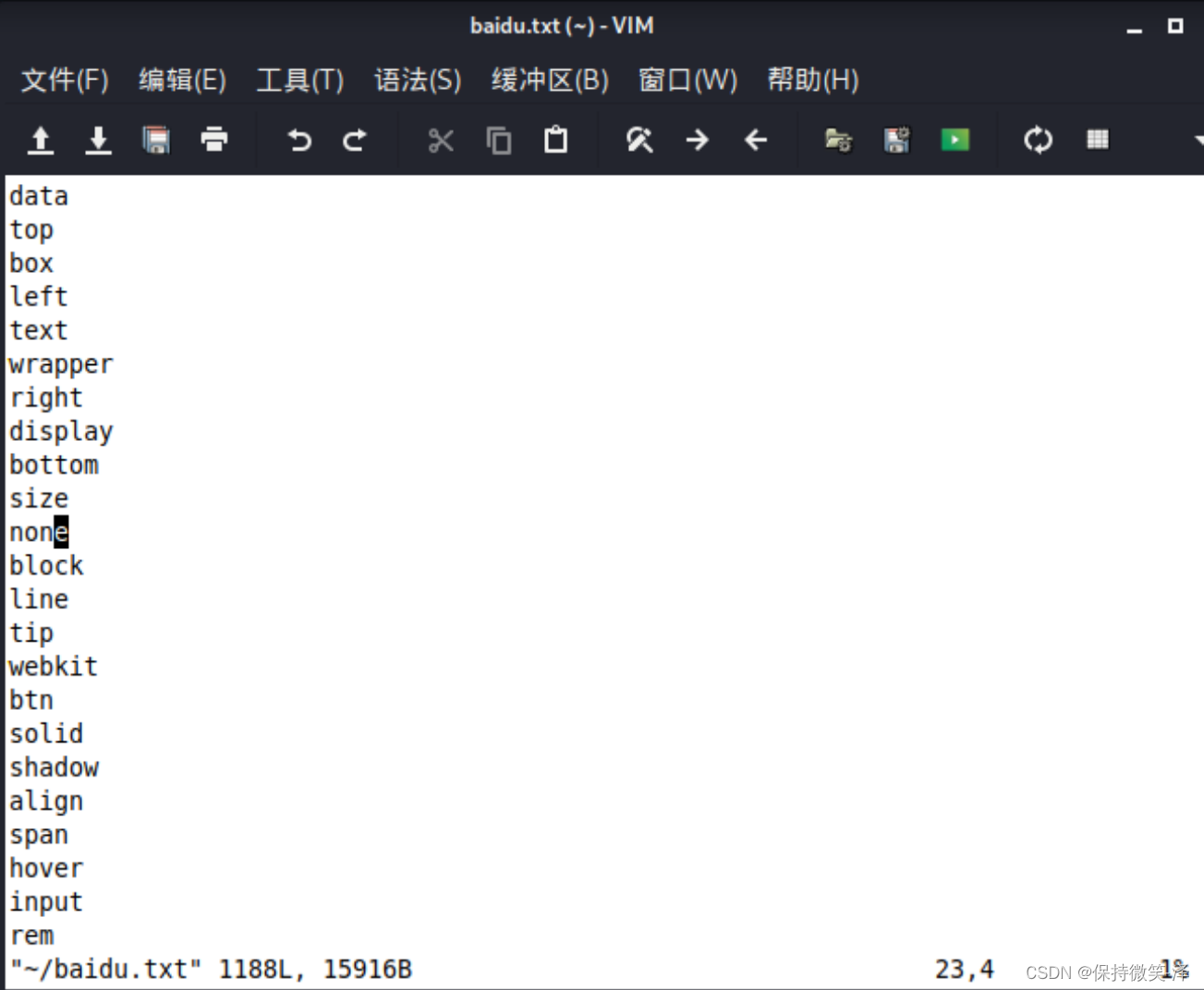Image resolution: width=1204 pixels, height=990 pixels.
Task: Save the current file using the toolbar
Action: (98, 141)
